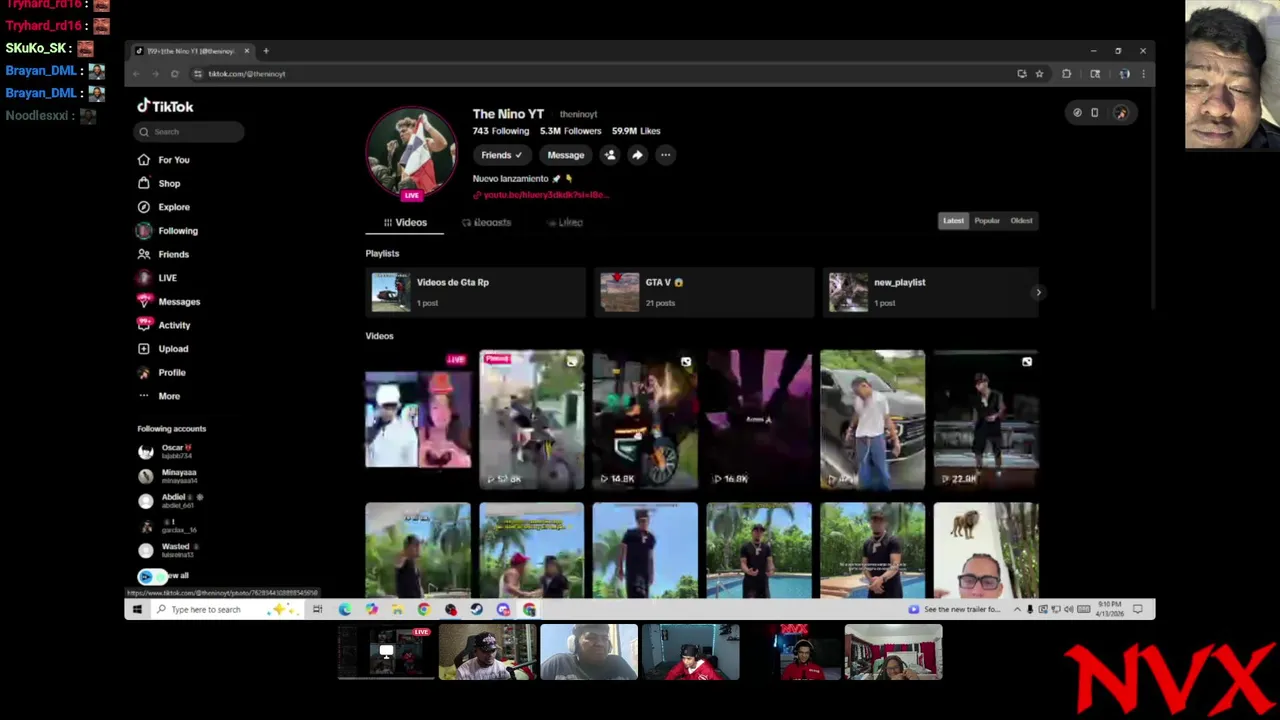Close The Nino YT browser tab
Viewport: 1280px width, 720px height.
click(x=247, y=51)
